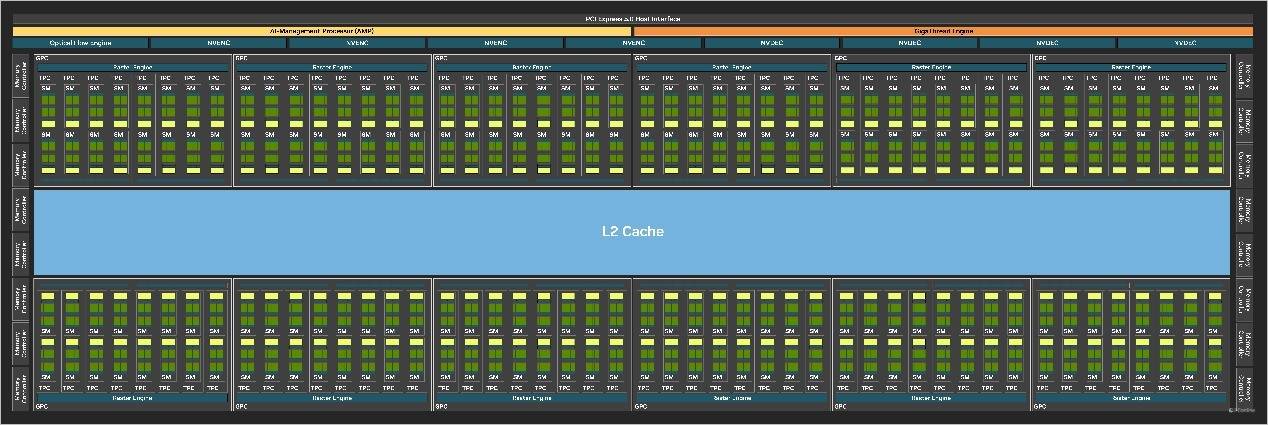Select the orange GigaThread Engine bar

(943, 31)
